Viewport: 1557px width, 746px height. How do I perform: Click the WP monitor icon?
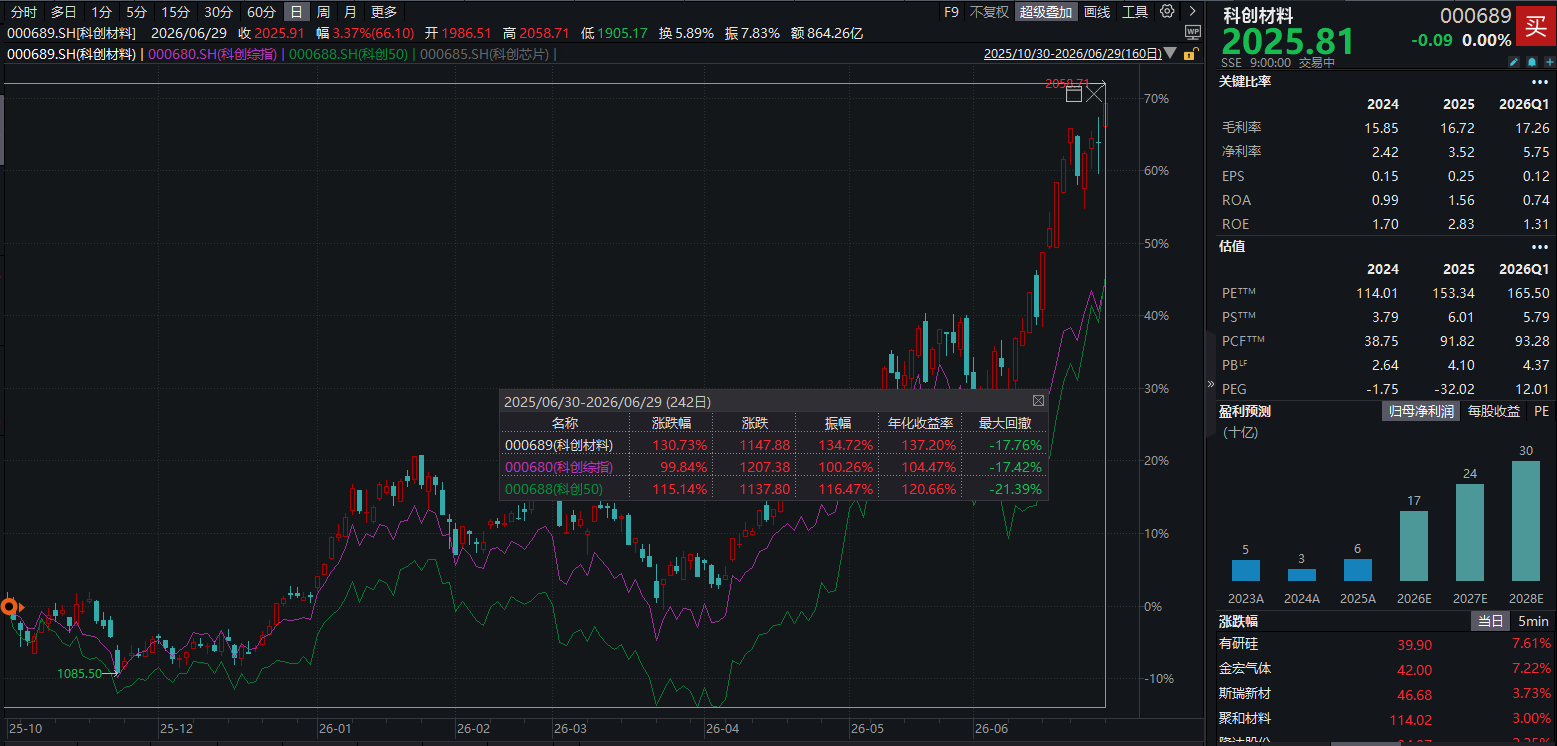click(1193, 32)
